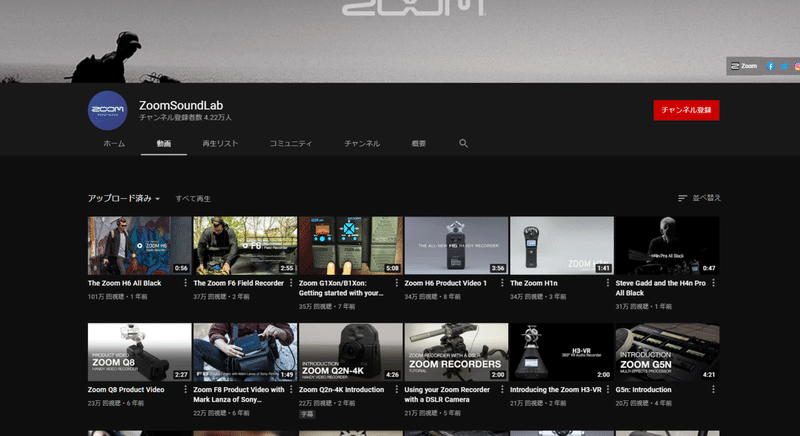The height and width of the screenshot is (436, 800).
Task: Select the 動画 tab
Action: point(164,144)
